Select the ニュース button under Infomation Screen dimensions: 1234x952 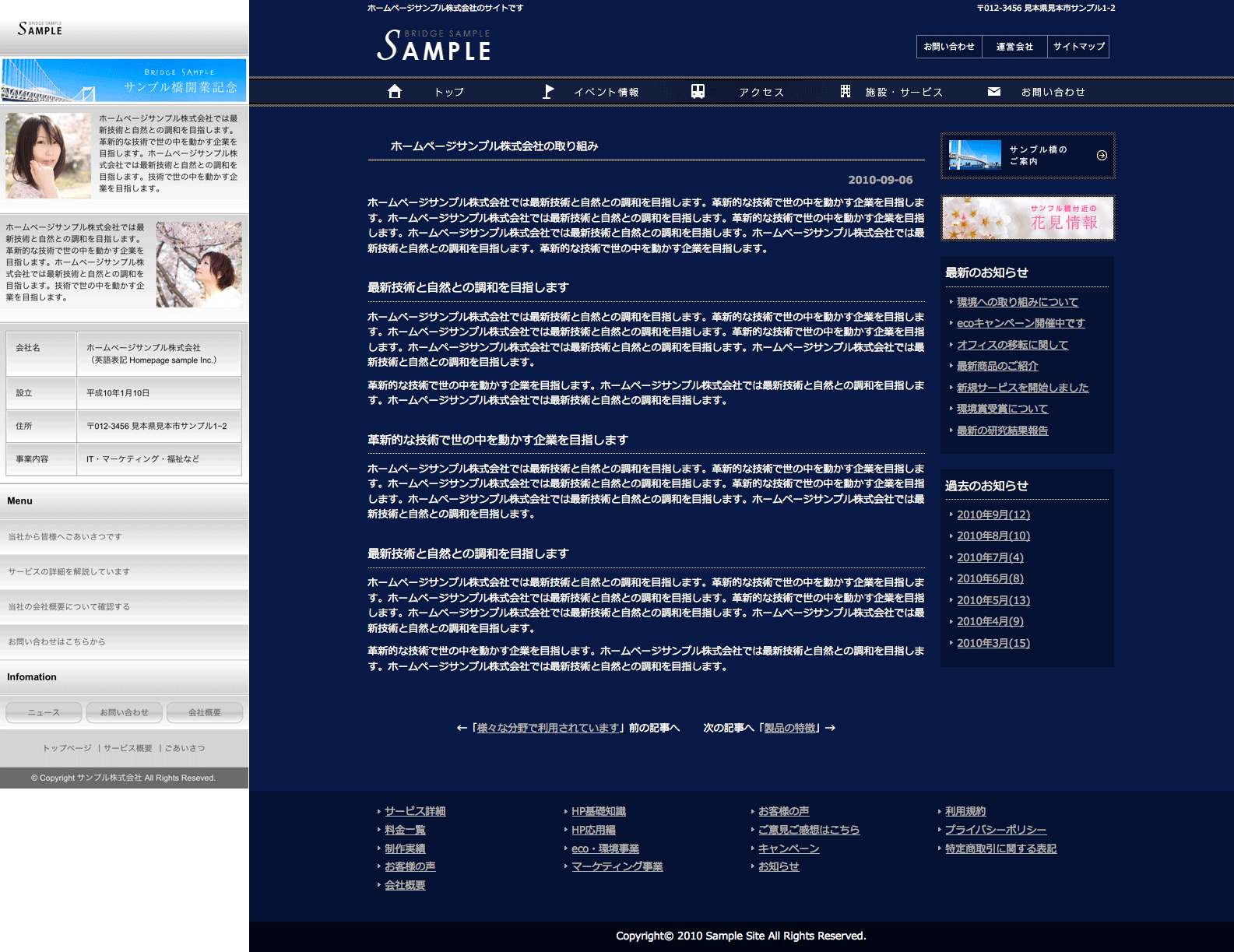[x=44, y=712]
